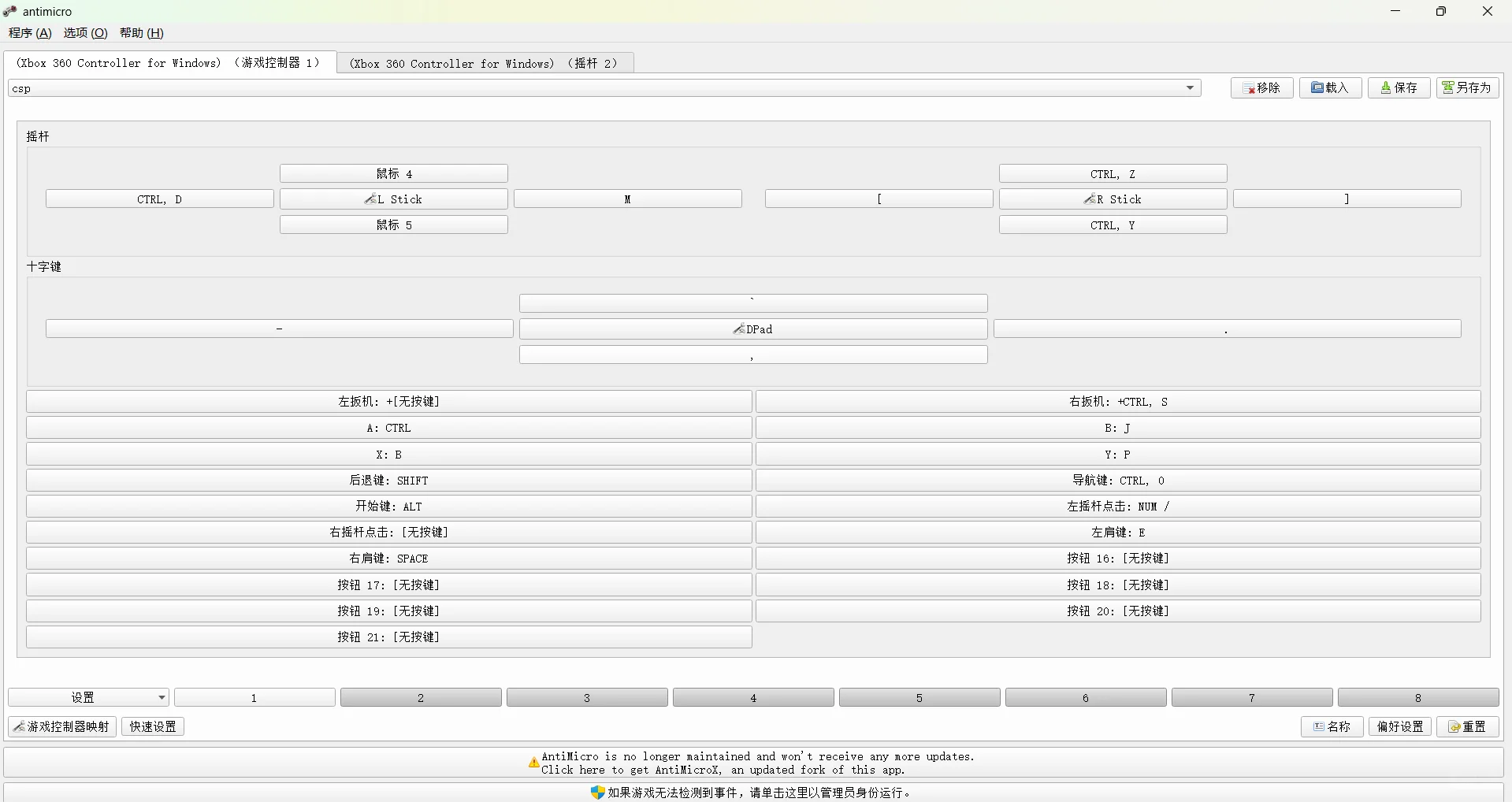Open R Stick settings
Image resolution: width=1512 pixels, height=802 pixels.
point(1113,199)
